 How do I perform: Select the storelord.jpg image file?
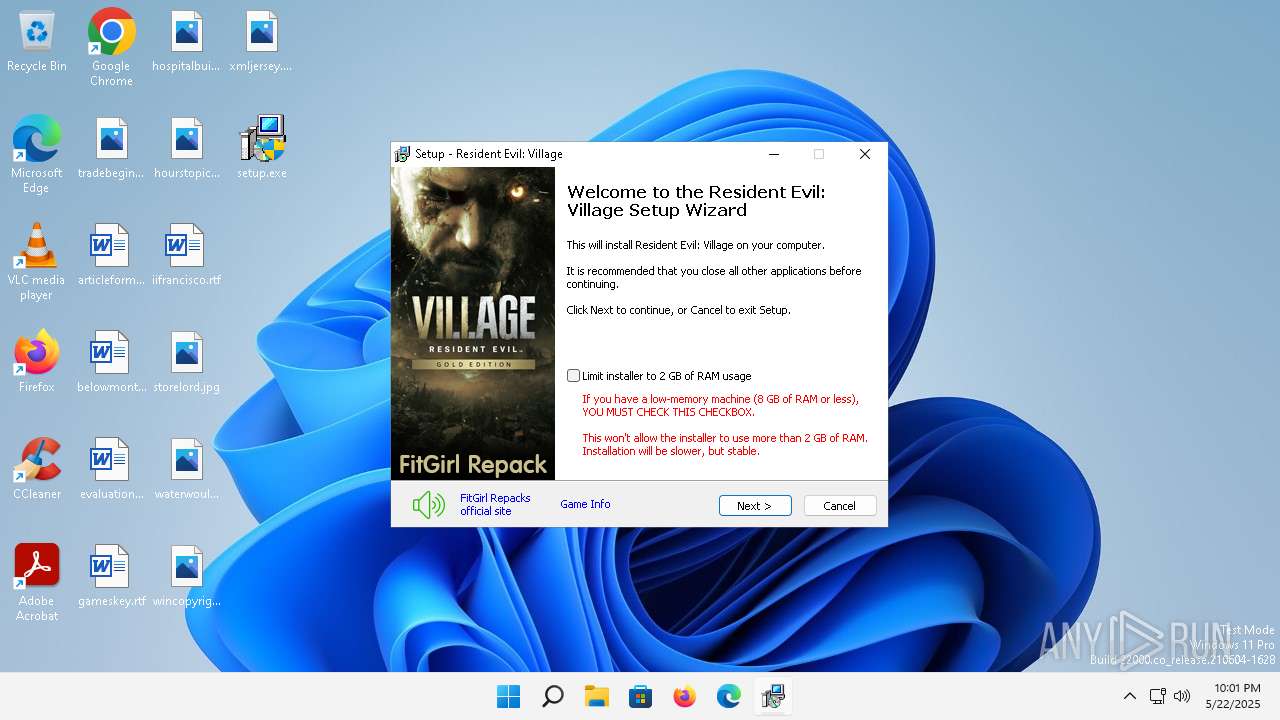click(186, 363)
